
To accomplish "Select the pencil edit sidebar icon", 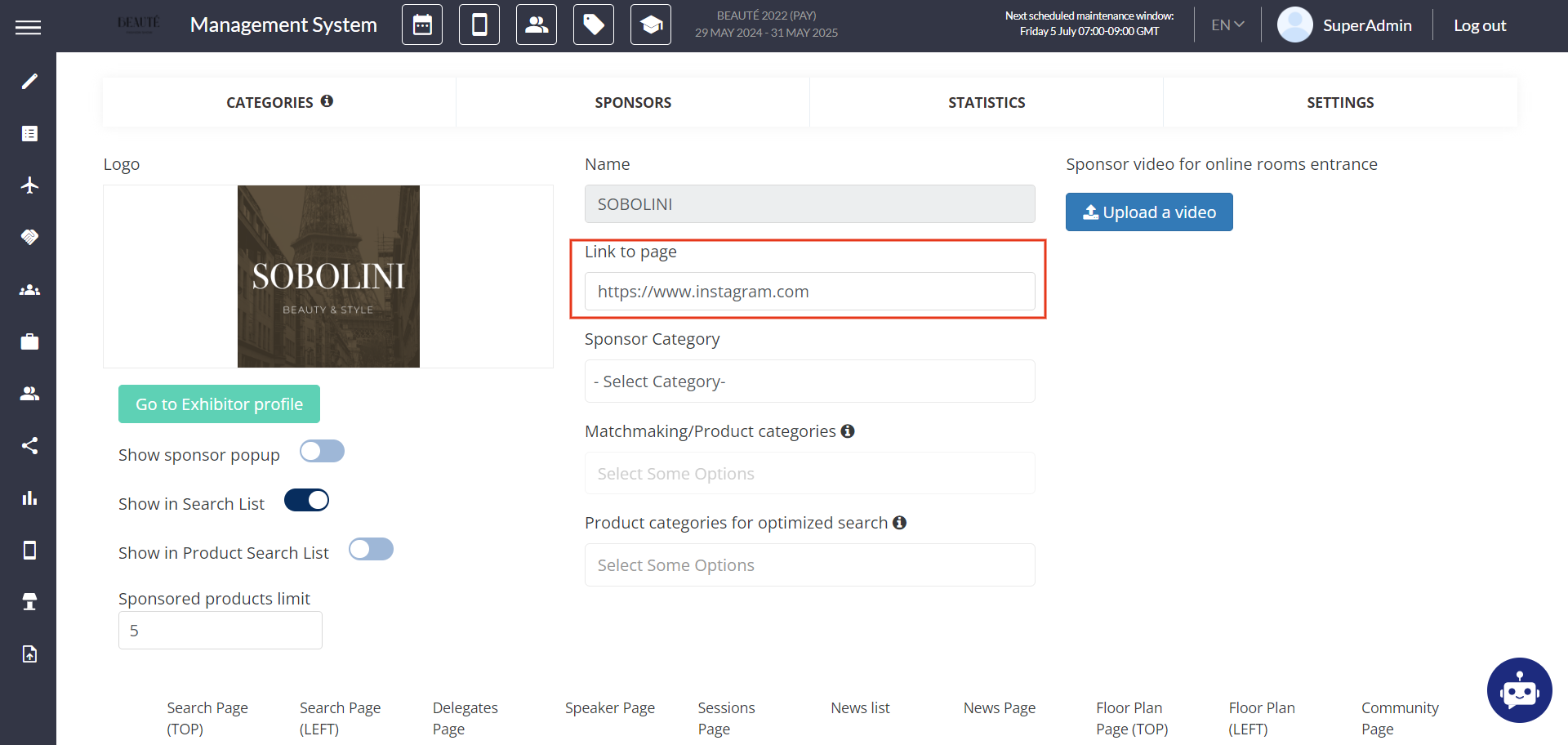I will [29, 81].
